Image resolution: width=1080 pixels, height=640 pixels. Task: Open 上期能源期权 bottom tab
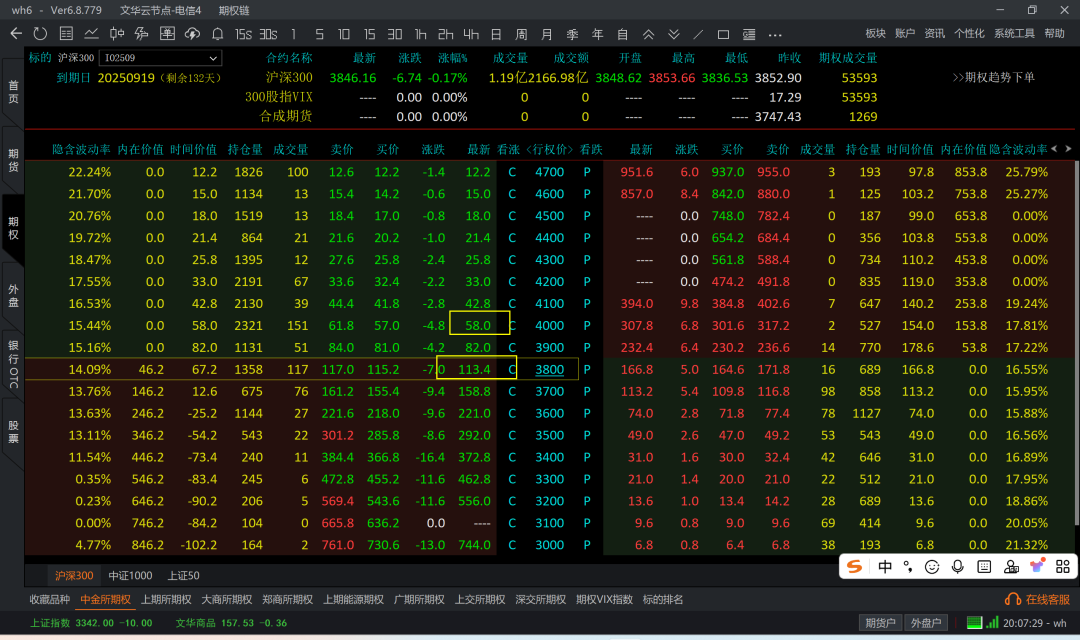click(x=353, y=599)
